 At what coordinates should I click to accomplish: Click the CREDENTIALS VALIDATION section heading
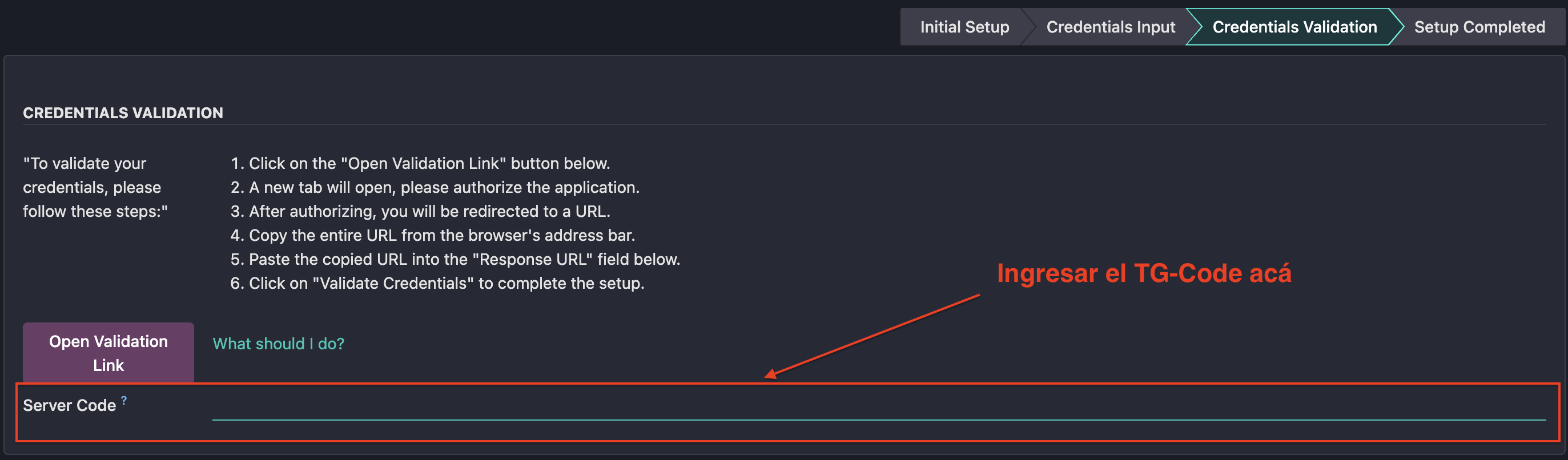[123, 113]
